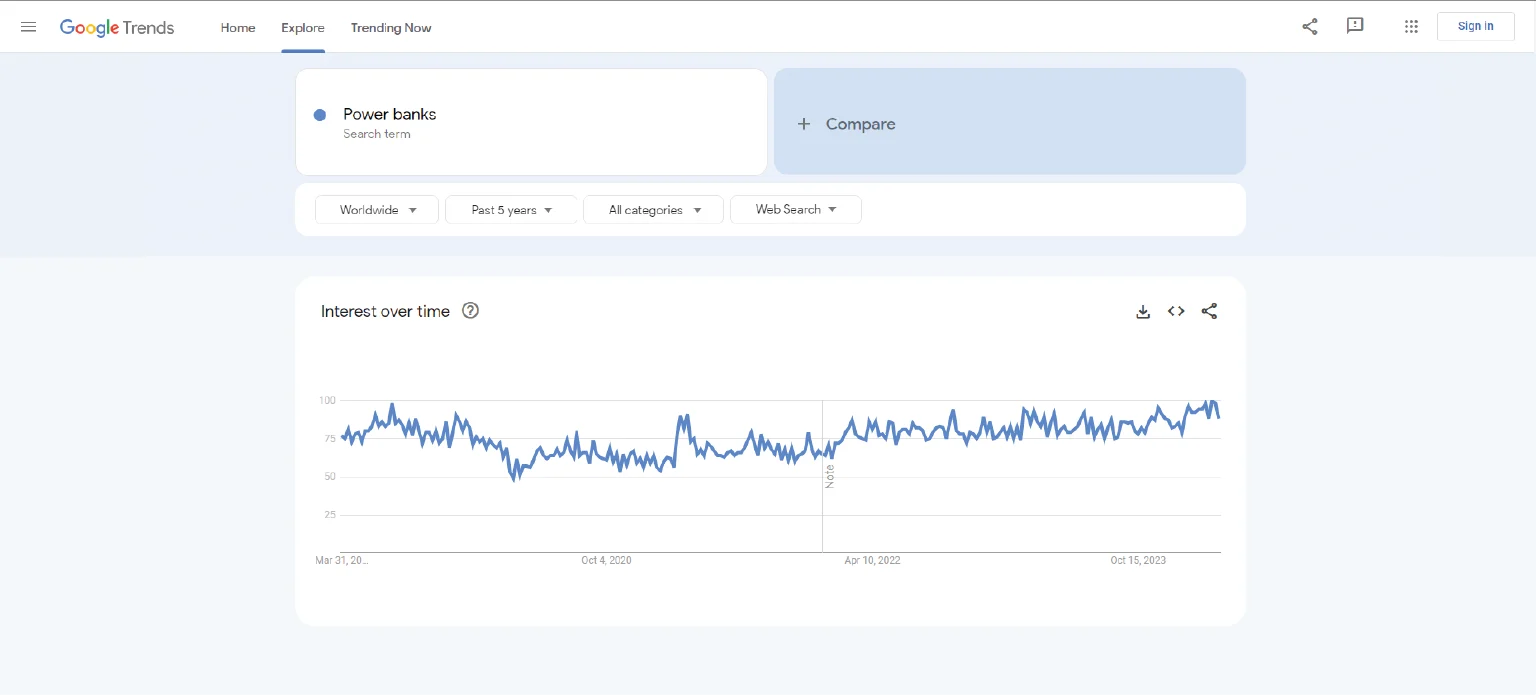Click the Sign in button
The height and width of the screenshot is (696, 1536).
1475,27
